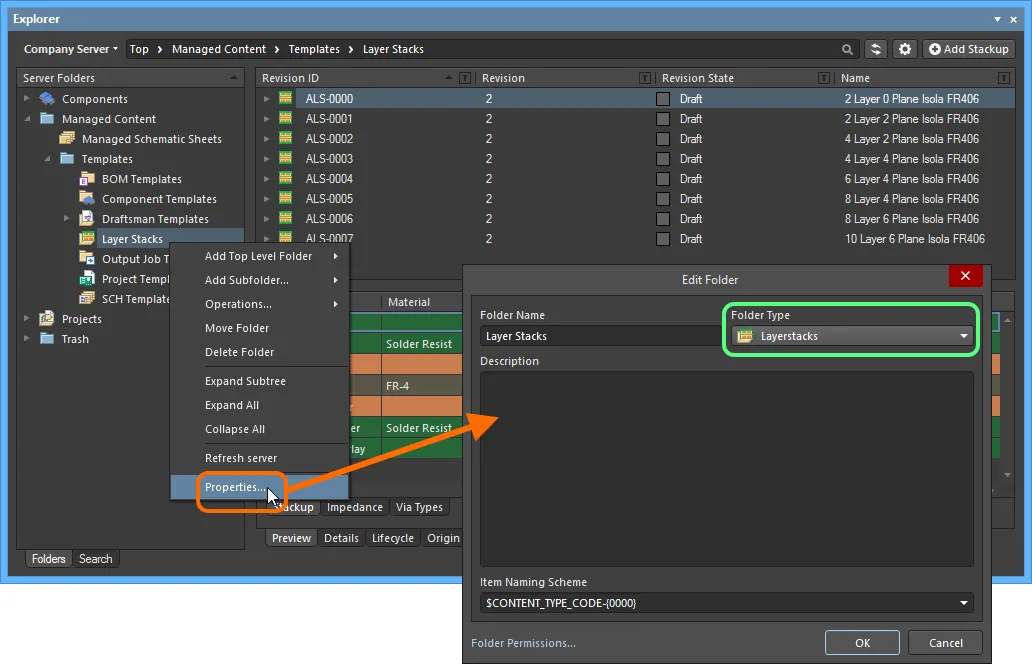Open the Add Subfolder... submenu

pyautogui.click(x=259, y=280)
